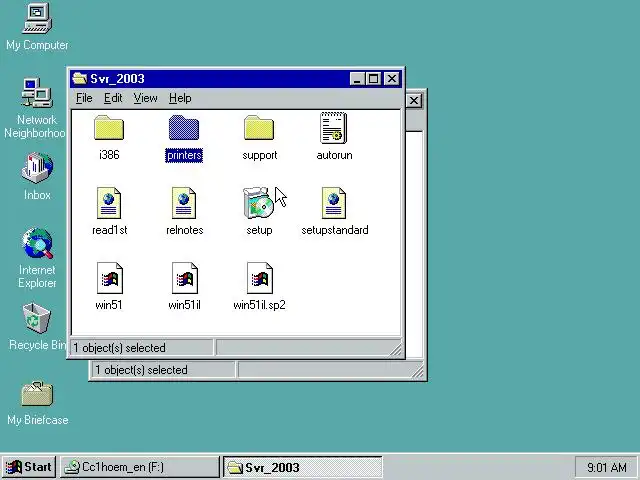
Task: Select the Network Neighborhood desktop icon
Action: click(37, 93)
